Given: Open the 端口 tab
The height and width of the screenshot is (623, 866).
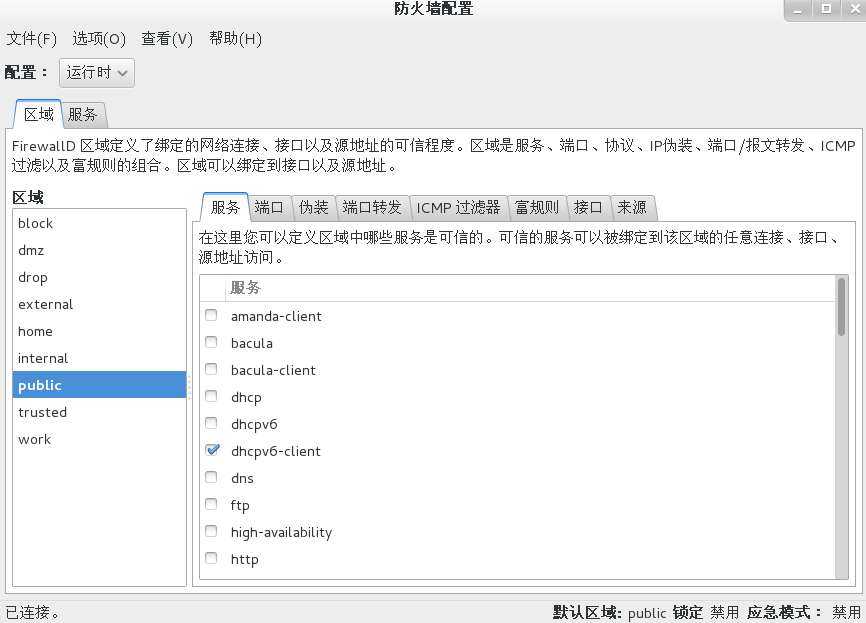Looking at the screenshot, I should [x=269, y=208].
